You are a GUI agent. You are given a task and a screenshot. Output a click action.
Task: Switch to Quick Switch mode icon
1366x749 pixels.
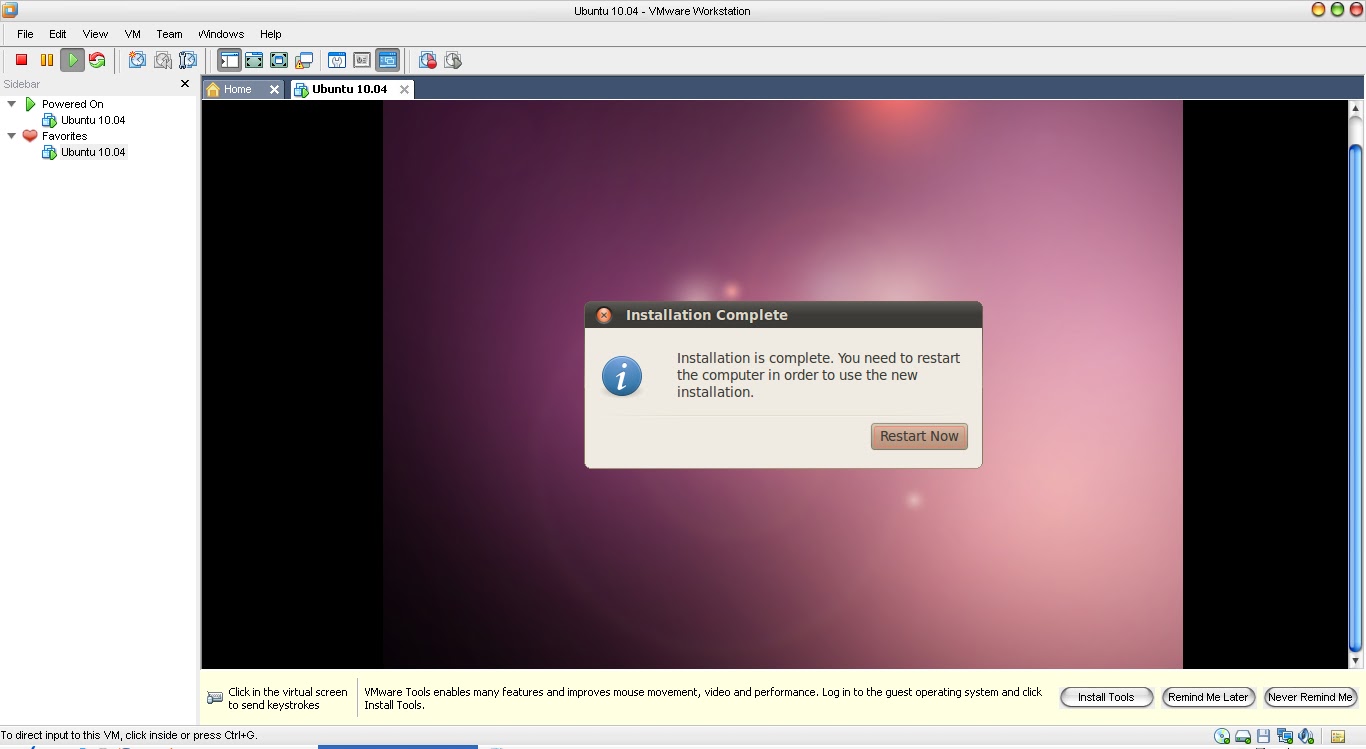coord(254,60)
